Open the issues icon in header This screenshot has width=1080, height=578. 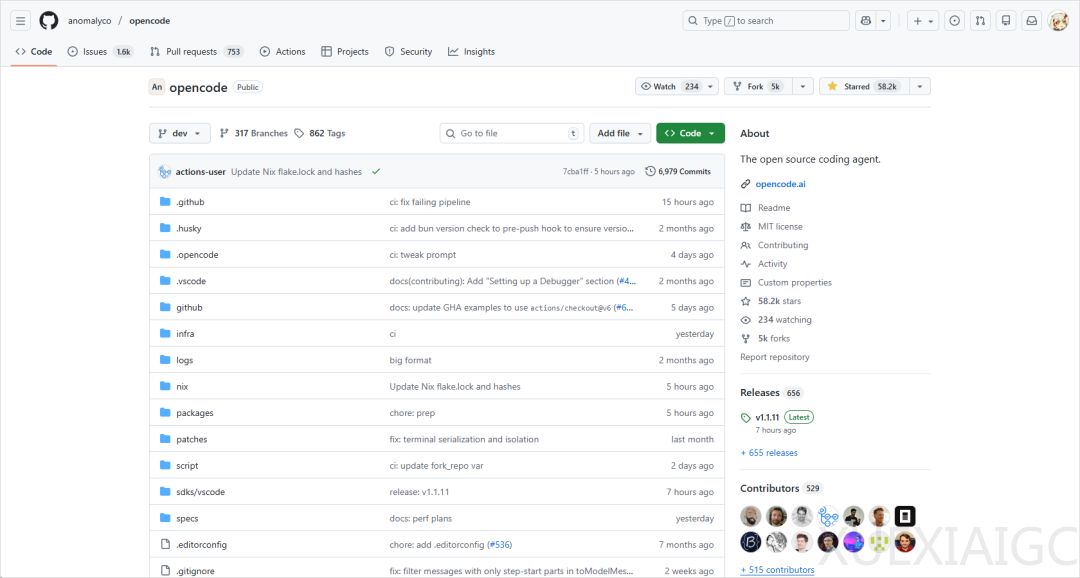(x=955, y=21)
